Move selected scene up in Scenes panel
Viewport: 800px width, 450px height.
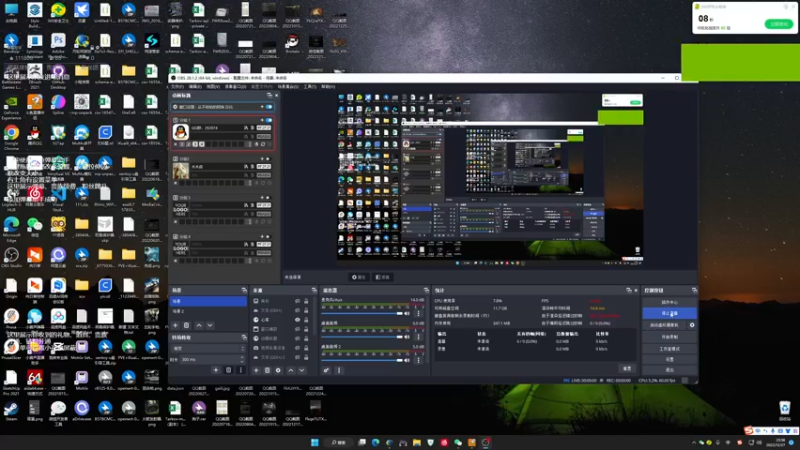tap(199, 325)
